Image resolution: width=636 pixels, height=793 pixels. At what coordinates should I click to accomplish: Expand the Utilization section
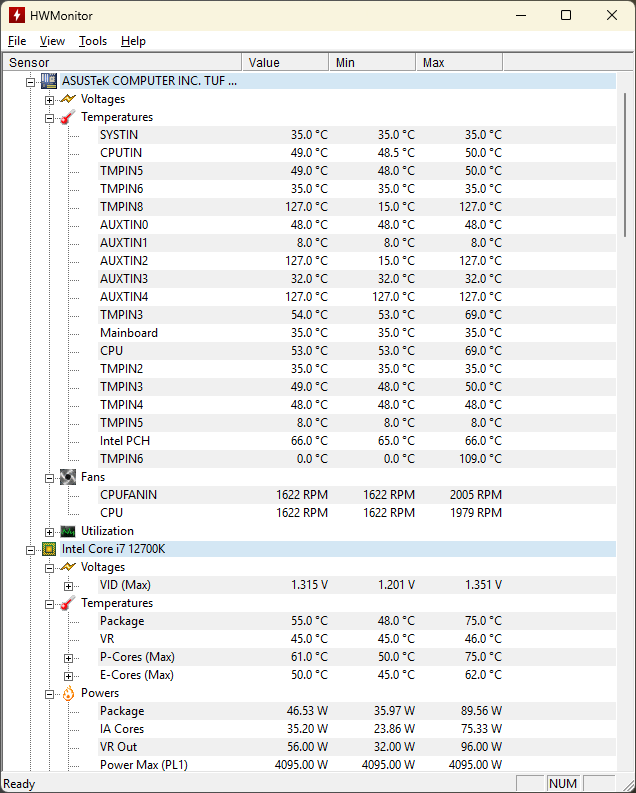coord(49,532)
